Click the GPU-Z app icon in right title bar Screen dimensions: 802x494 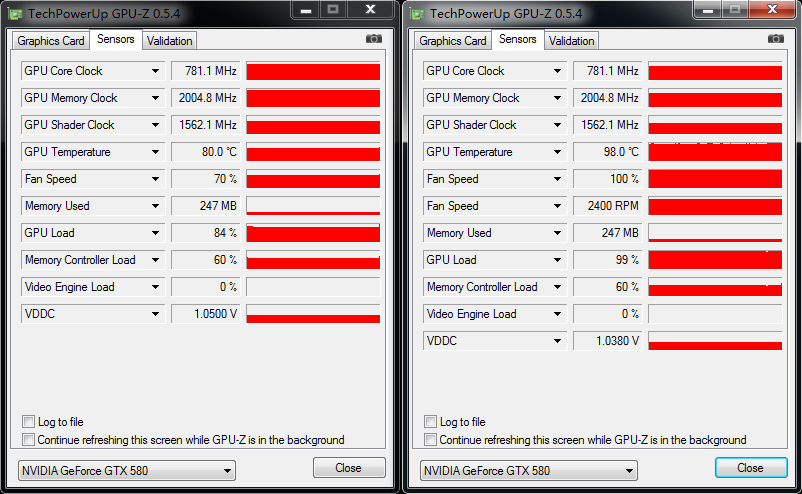[x=417, y=14]
